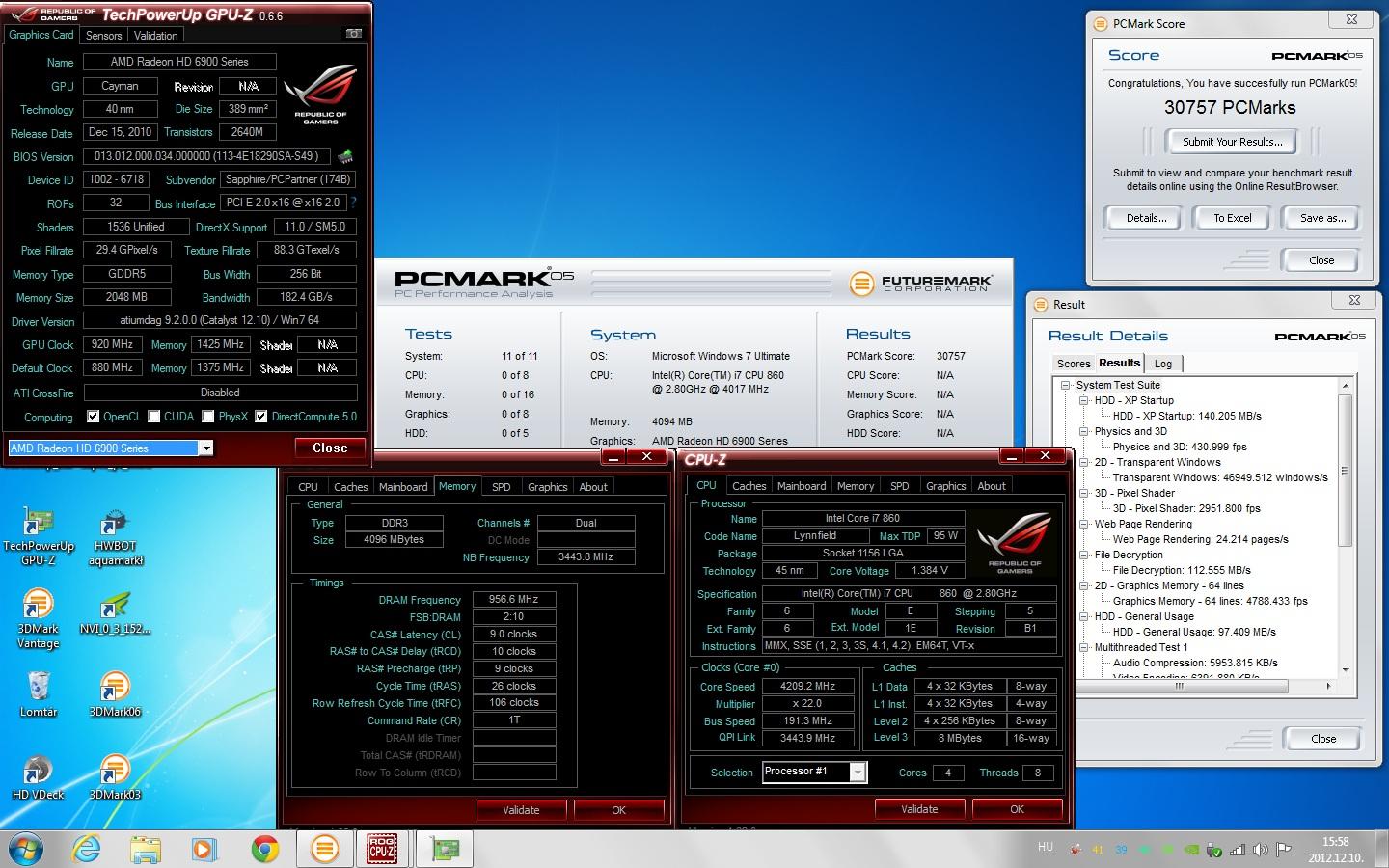
Task: Open Windows Explorer from the taskbar
Action: point(146,849)
